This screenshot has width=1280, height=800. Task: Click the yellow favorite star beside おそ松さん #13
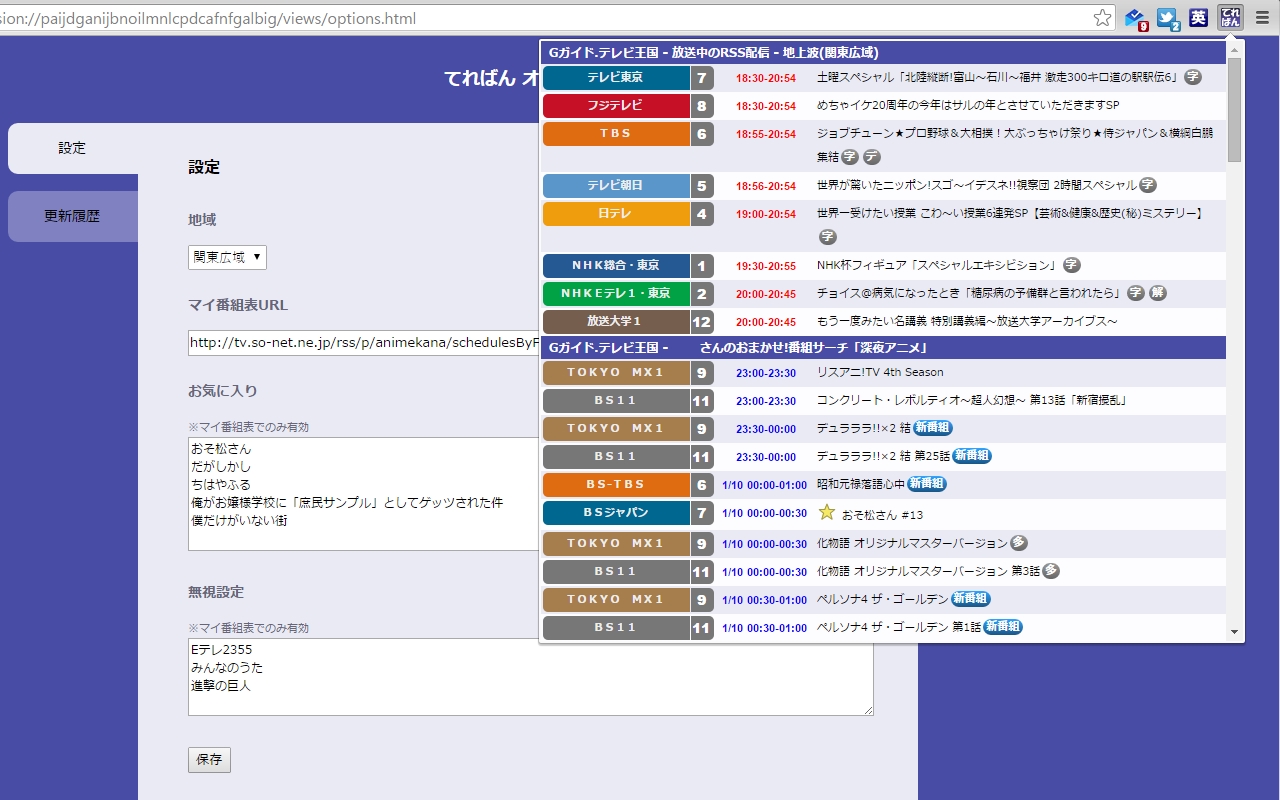(x=826, y=513)
